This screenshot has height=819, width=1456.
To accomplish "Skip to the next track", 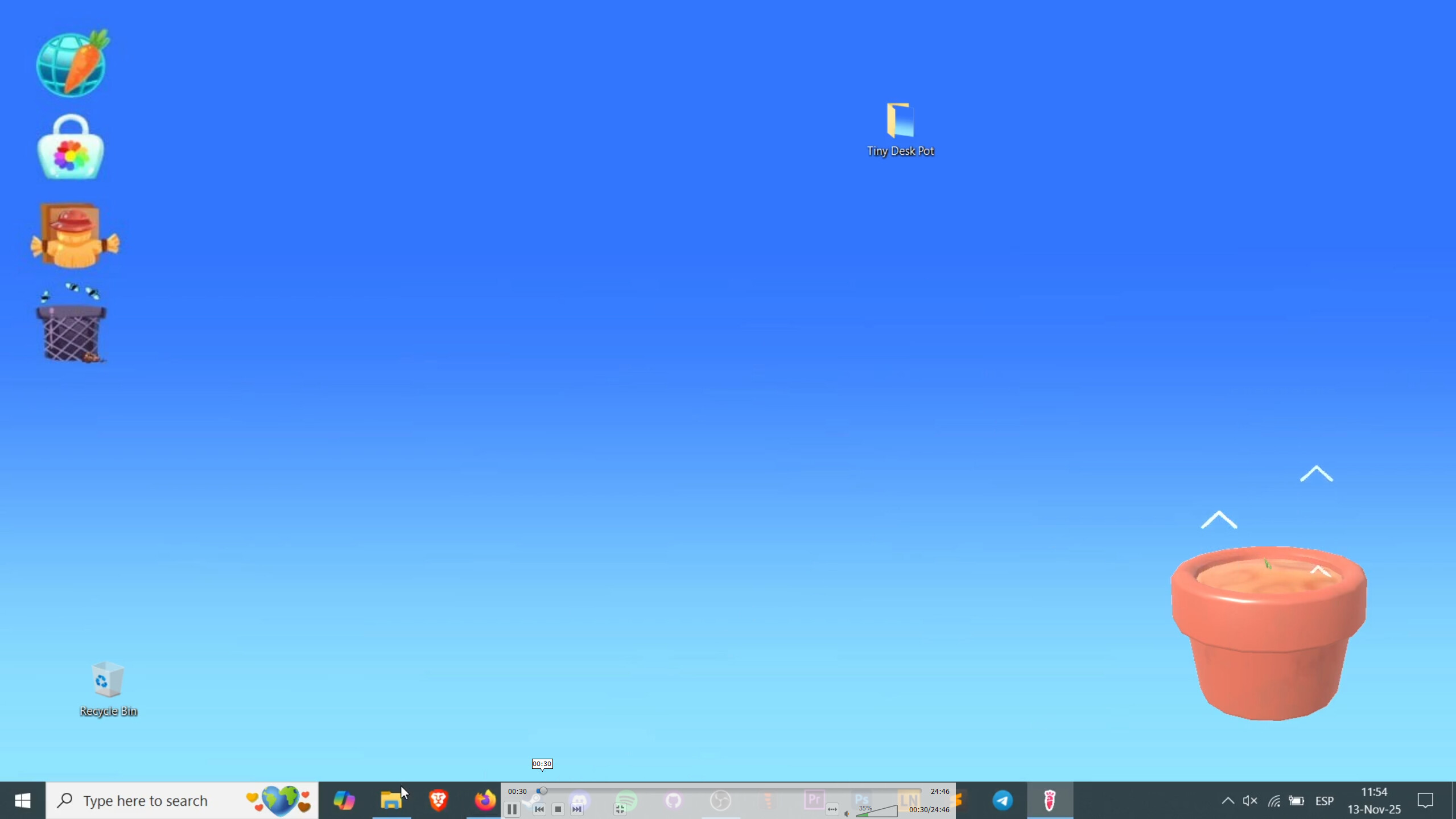I will tap(578, 809).
